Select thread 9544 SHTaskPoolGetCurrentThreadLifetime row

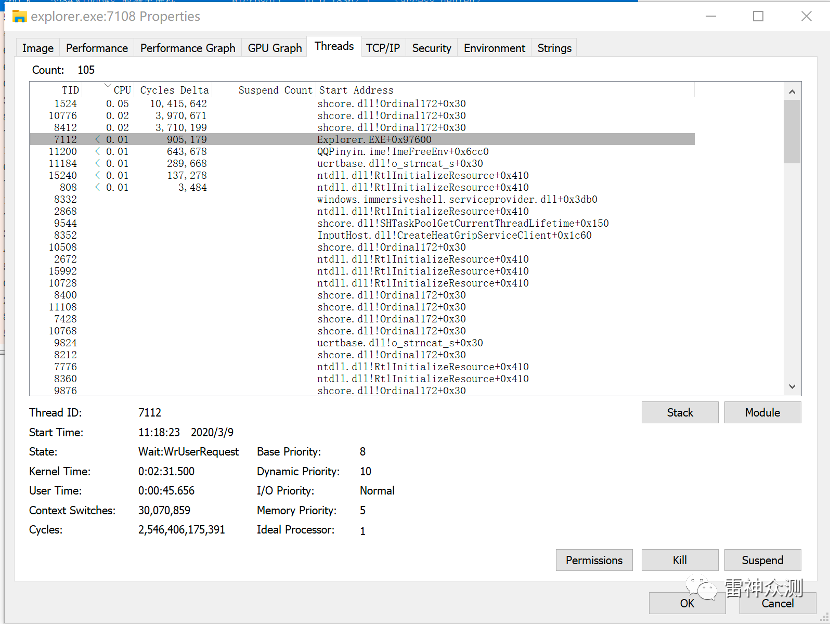(362, 223)
